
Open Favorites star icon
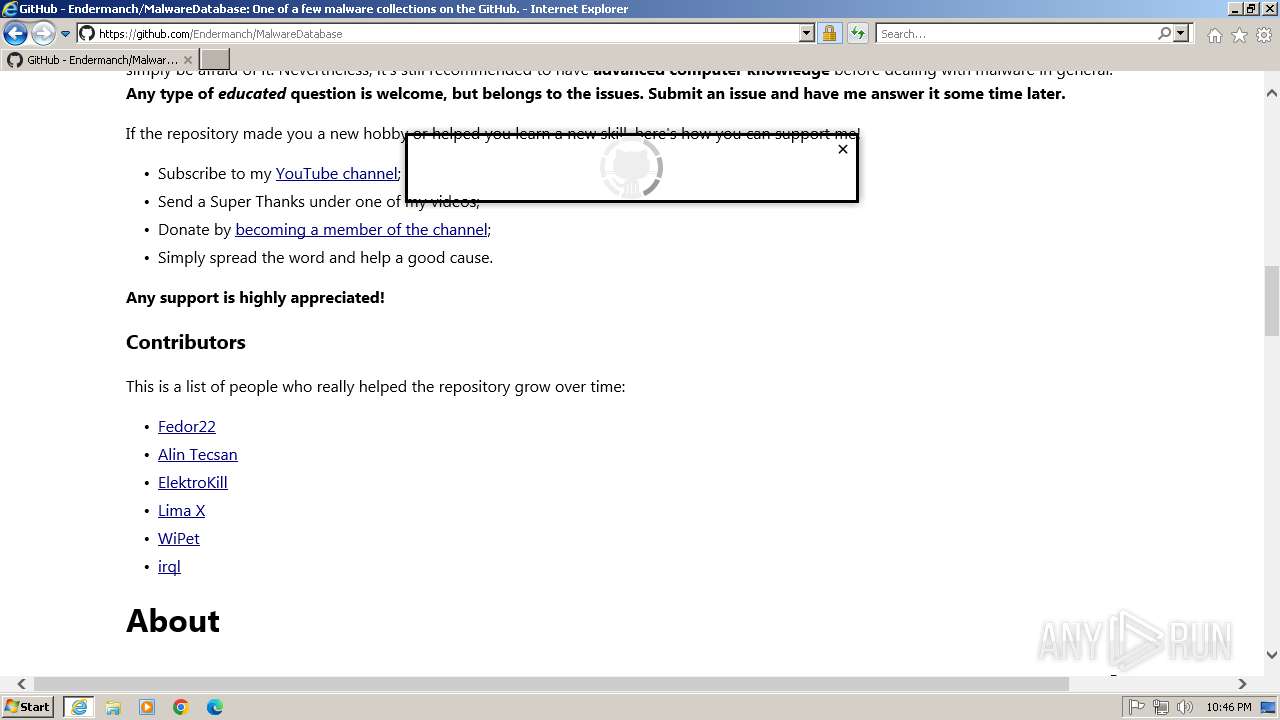[1239, 35]
